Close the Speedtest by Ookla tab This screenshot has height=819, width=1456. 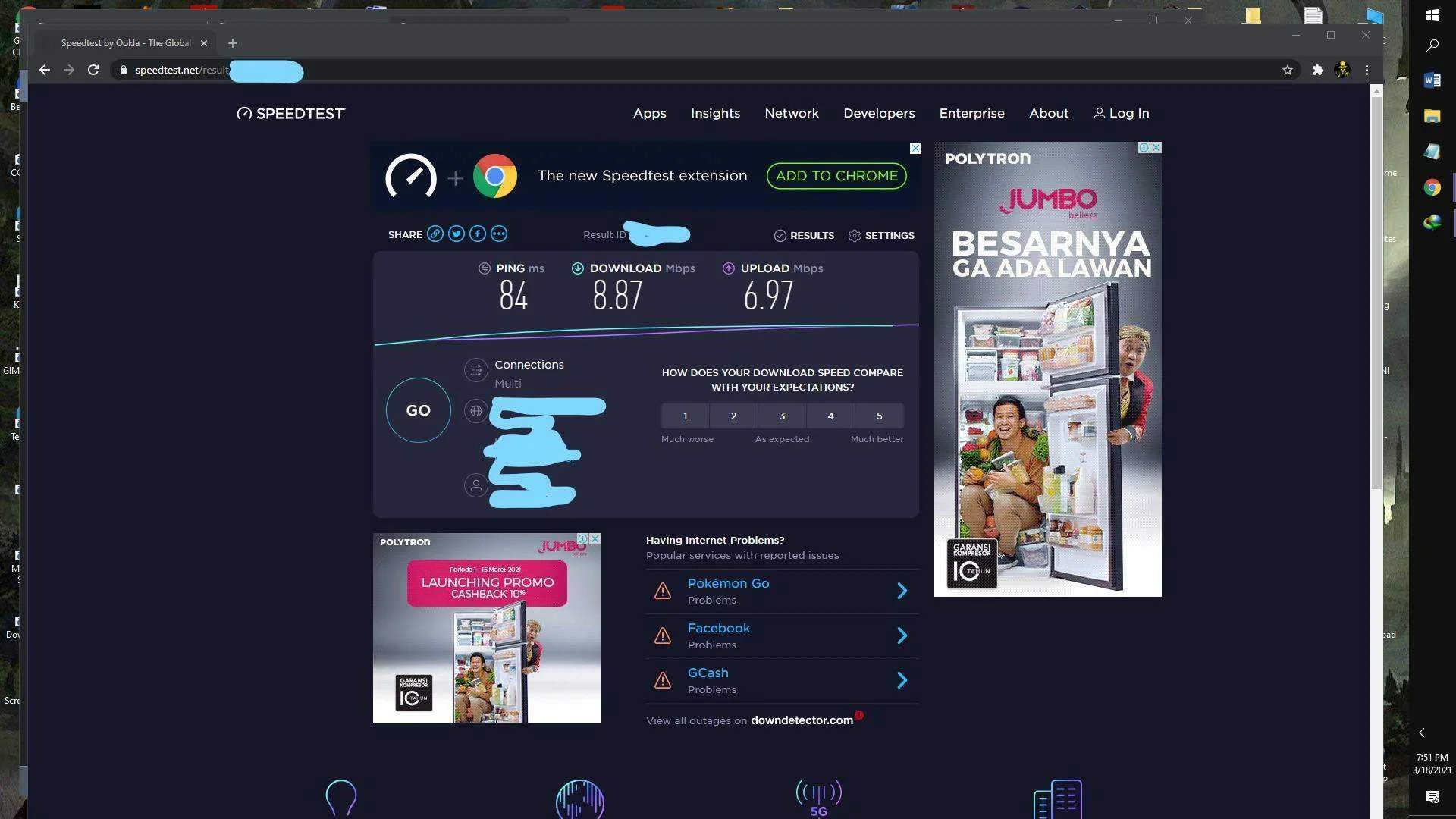(203, 43)
